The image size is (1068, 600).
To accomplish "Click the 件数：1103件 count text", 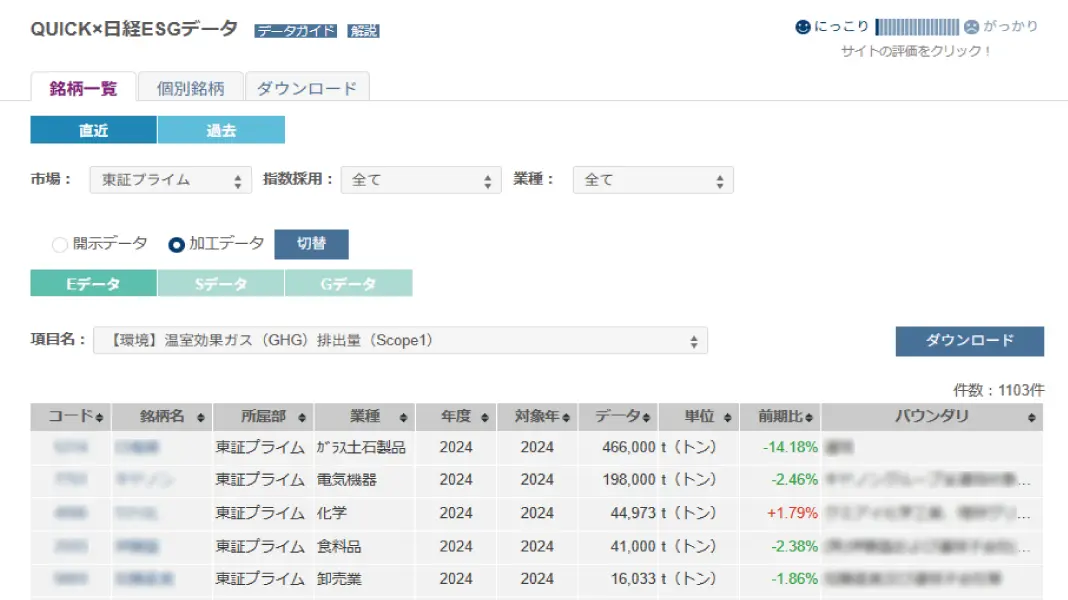I will coord(999,390).
